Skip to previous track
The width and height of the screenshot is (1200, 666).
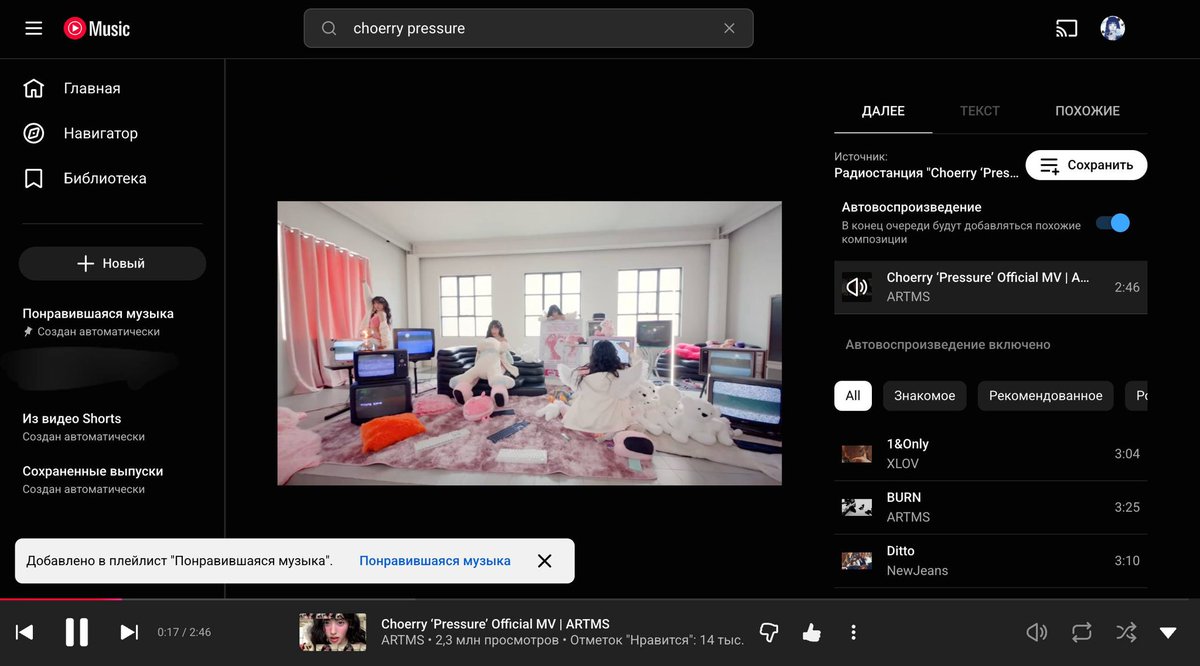(25, 632)
